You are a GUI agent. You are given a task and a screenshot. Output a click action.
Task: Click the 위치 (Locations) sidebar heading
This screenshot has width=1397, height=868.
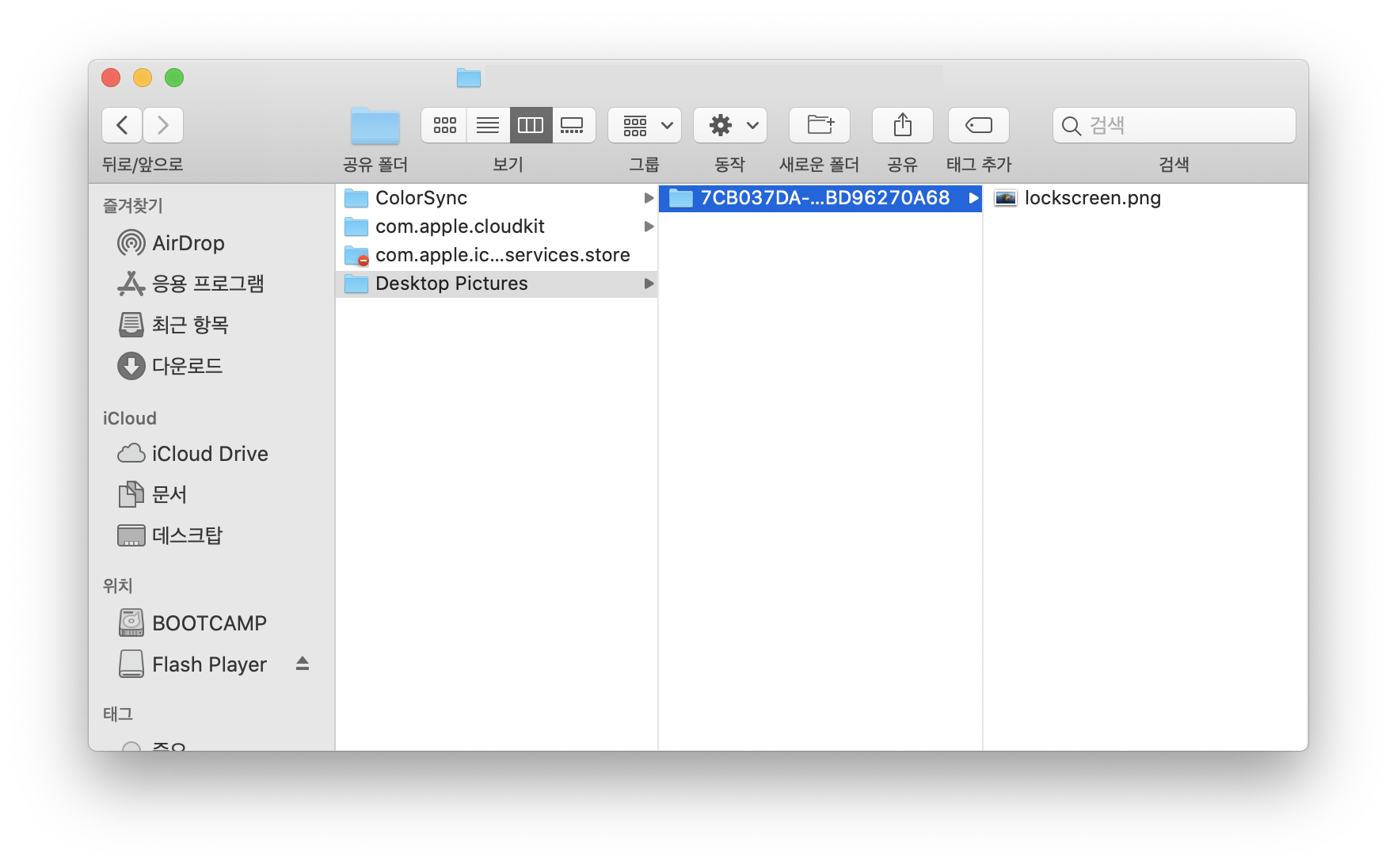point(118,586)
